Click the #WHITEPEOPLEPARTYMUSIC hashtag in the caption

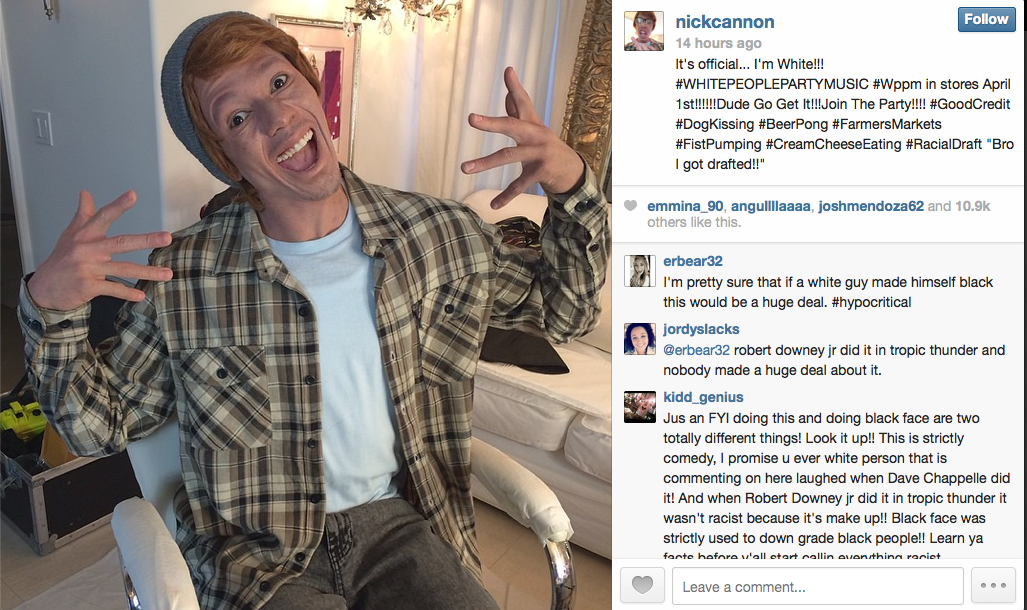[772, 84]
